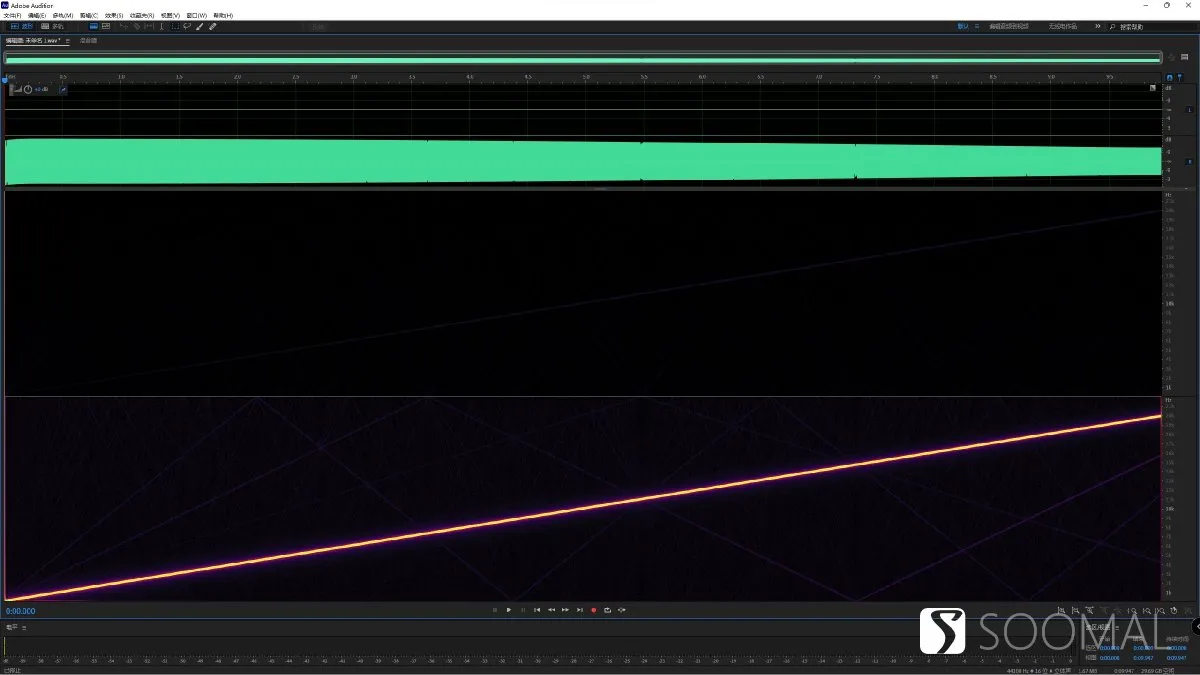Zoom out time

1105,611
